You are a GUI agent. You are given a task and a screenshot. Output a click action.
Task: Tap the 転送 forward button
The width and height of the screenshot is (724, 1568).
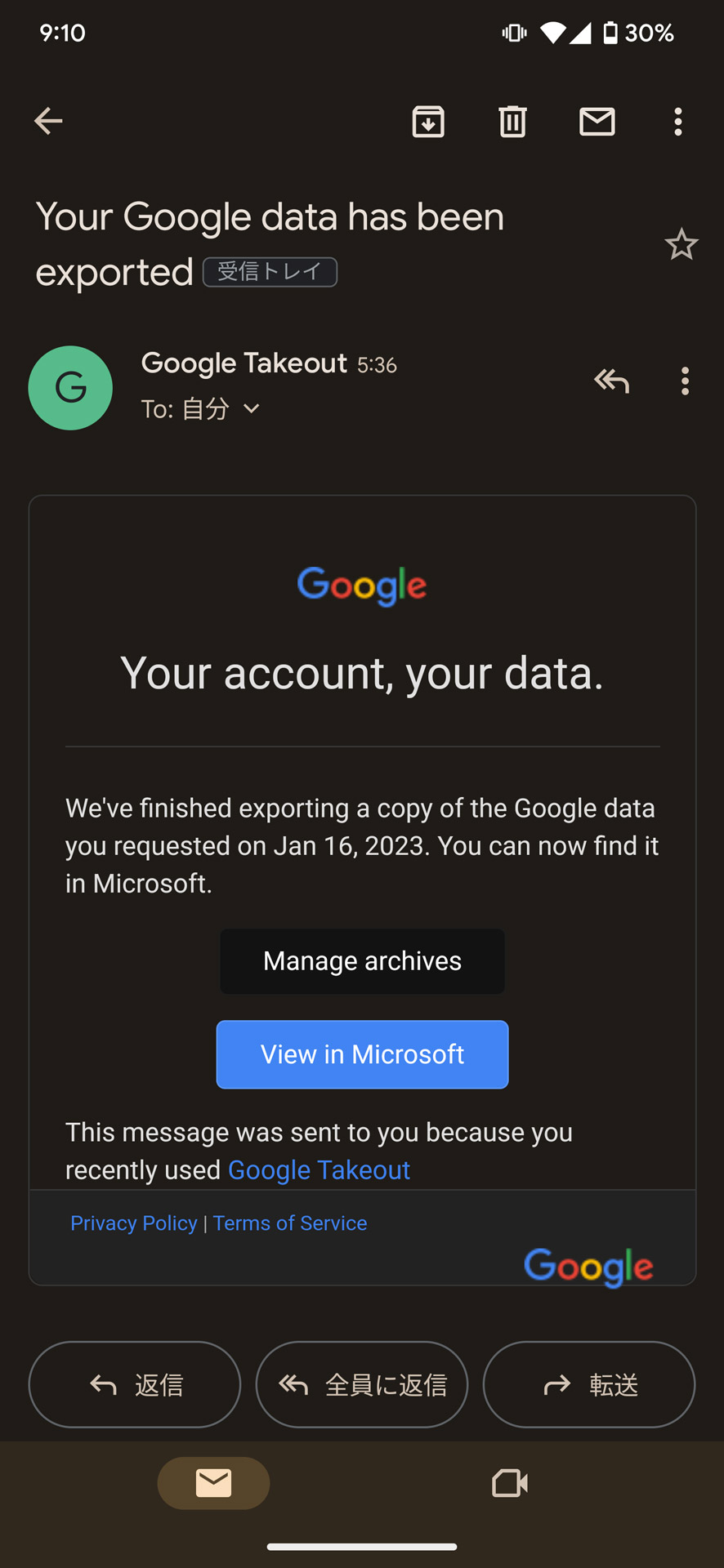[589, 1384]
